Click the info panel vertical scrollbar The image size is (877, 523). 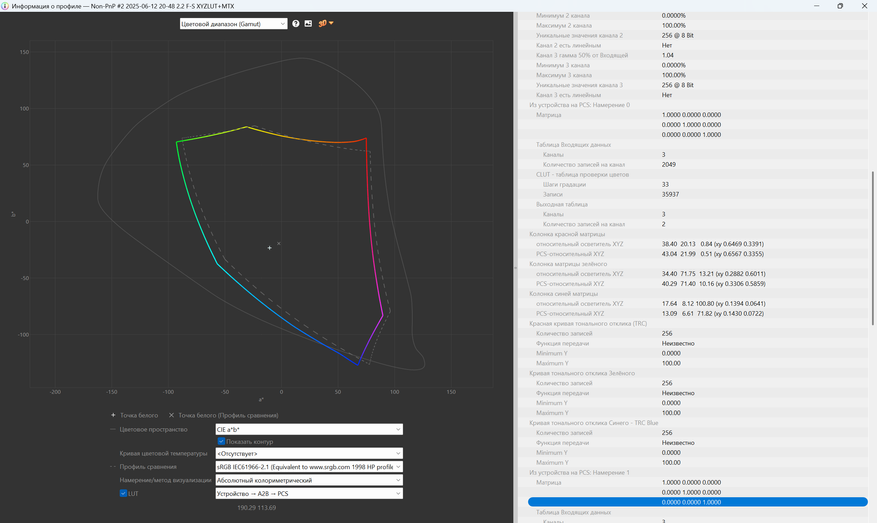click(x=873, y=250)
